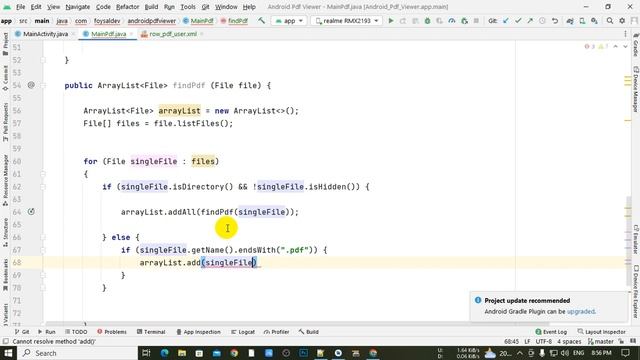
Task: Click the Git push arrow icon
Action: pyautogui.click(x=530, y=21)
